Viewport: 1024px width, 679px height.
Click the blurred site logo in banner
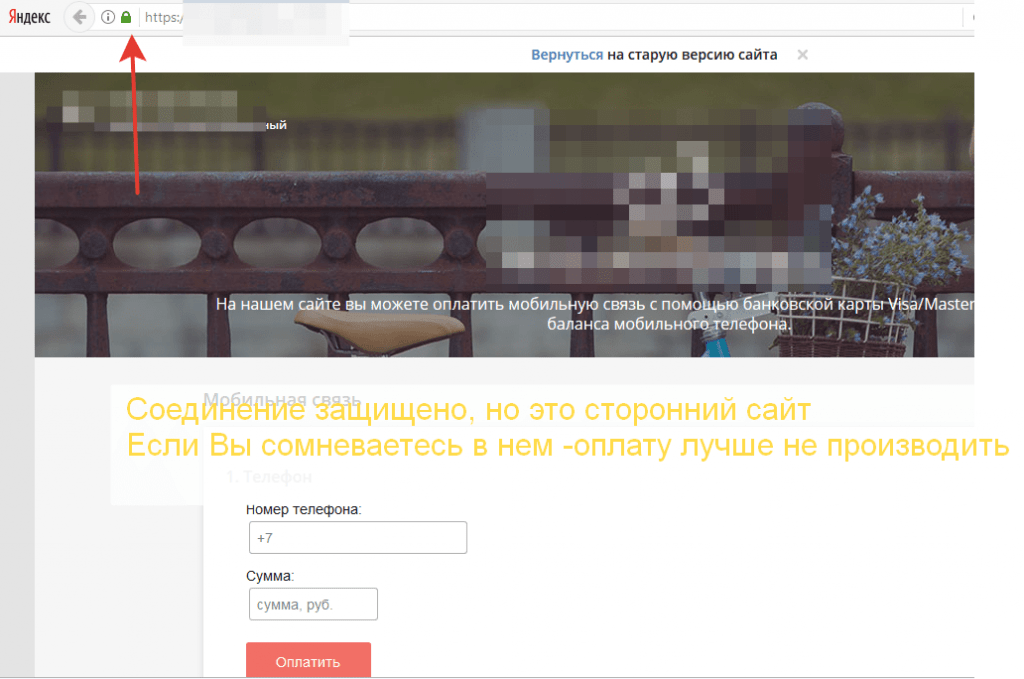point(150,110)
